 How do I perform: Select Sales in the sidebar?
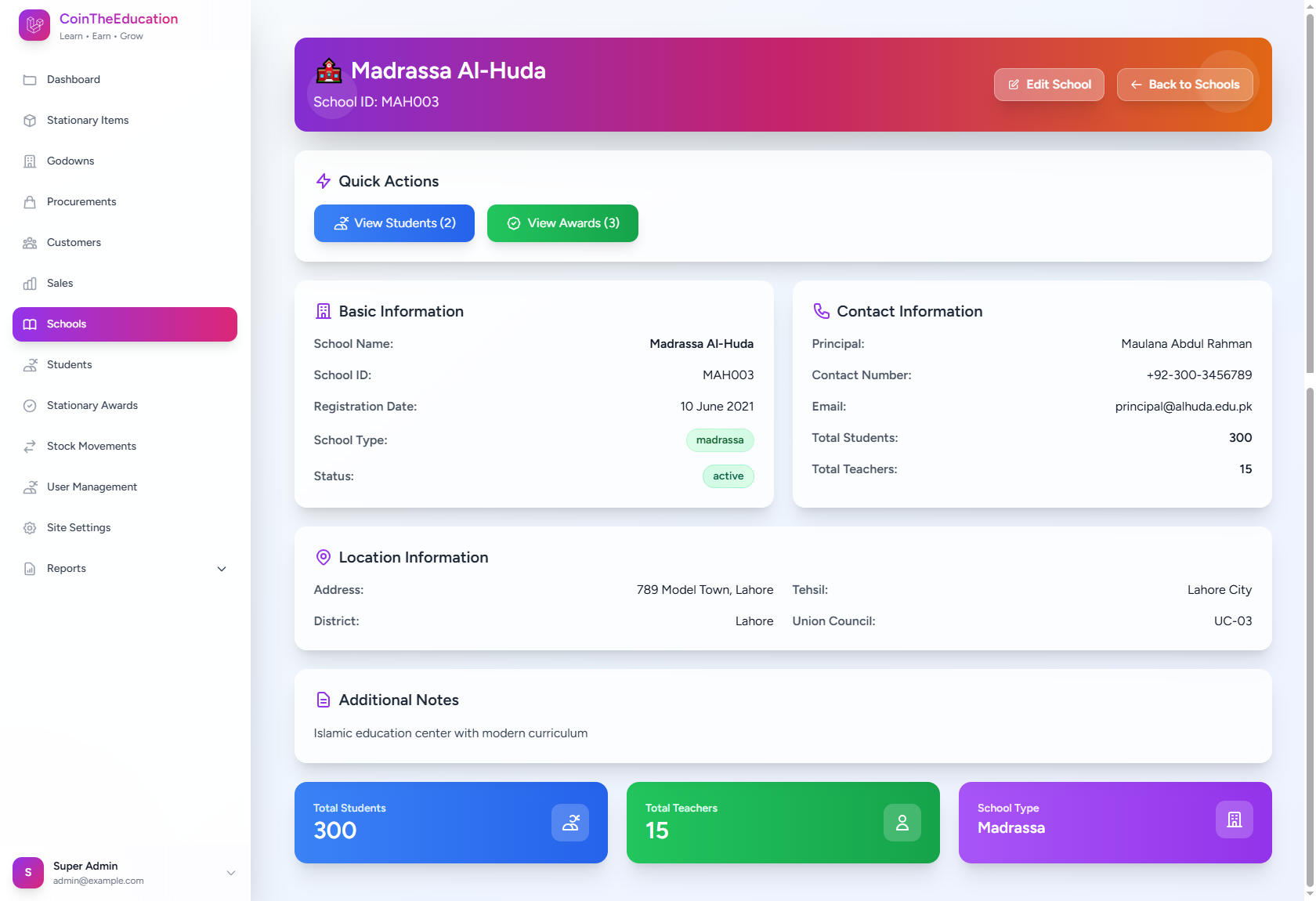[x=60, y=284]
